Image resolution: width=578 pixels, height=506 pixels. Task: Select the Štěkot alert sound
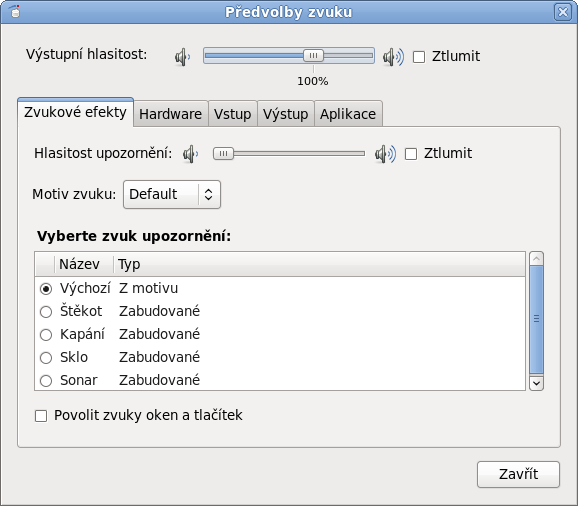pos(46,312)
